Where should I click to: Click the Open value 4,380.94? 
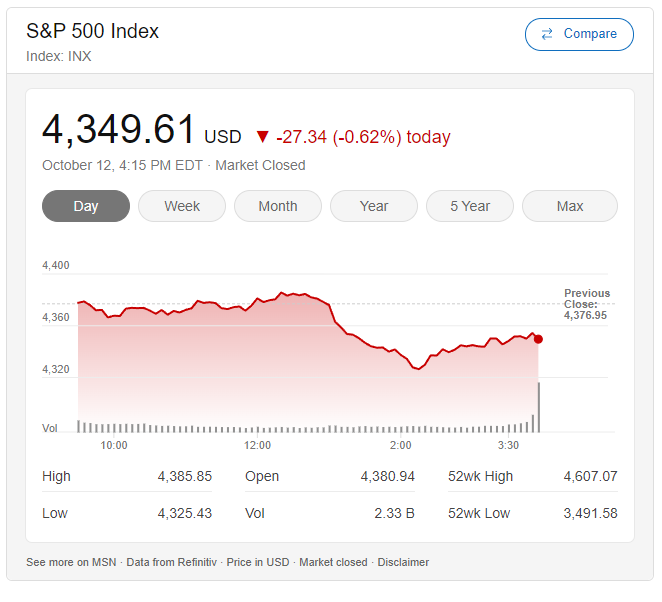(387, 476)
